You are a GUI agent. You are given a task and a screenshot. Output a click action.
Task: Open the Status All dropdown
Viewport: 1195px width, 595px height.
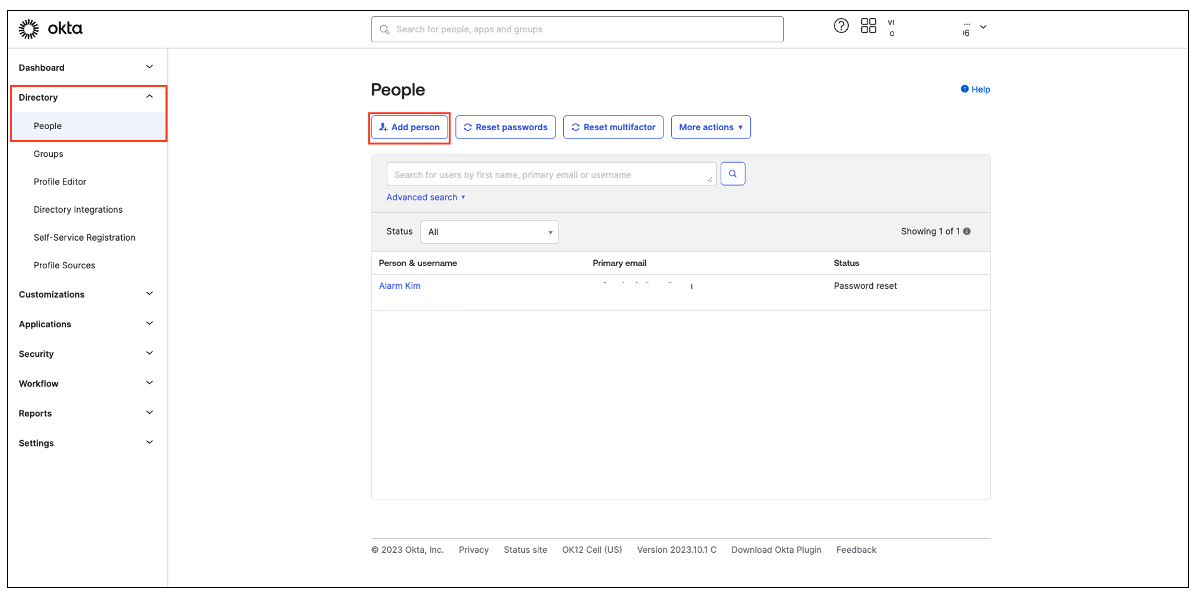click(489, 232)
